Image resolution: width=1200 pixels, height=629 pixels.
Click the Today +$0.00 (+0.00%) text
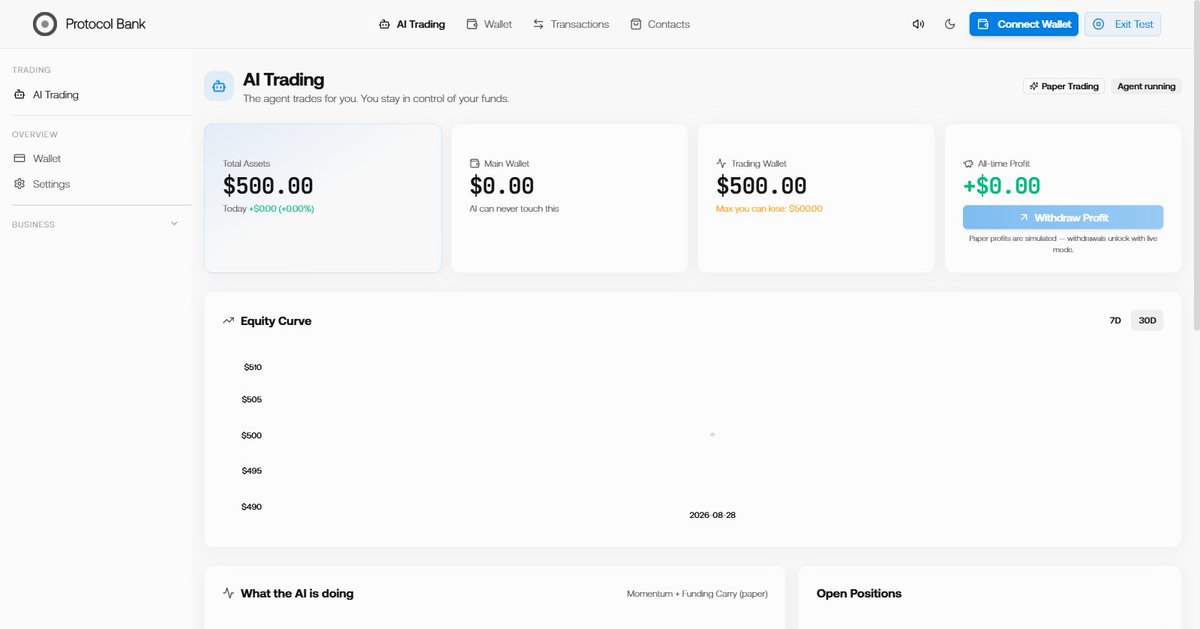coord(268,209)
